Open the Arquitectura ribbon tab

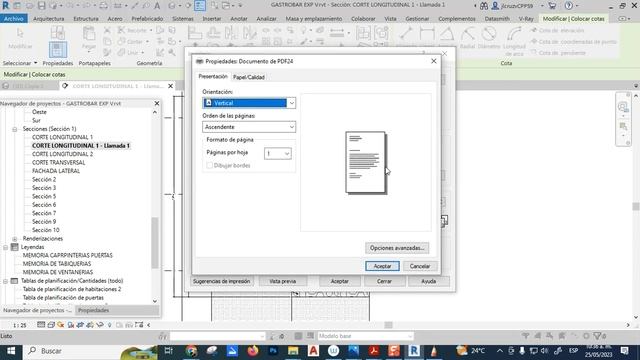(49, 19)
